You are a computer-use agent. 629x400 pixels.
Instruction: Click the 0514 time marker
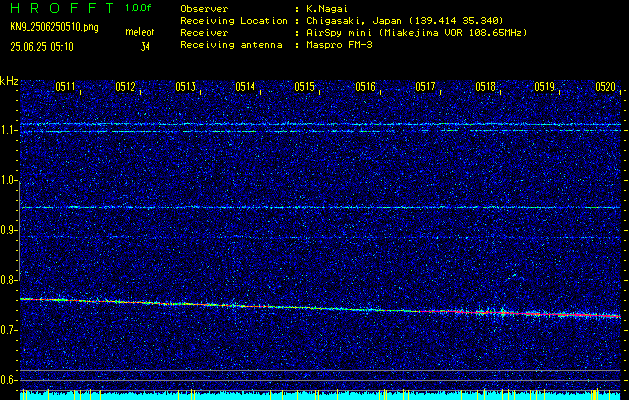point(245,87)
